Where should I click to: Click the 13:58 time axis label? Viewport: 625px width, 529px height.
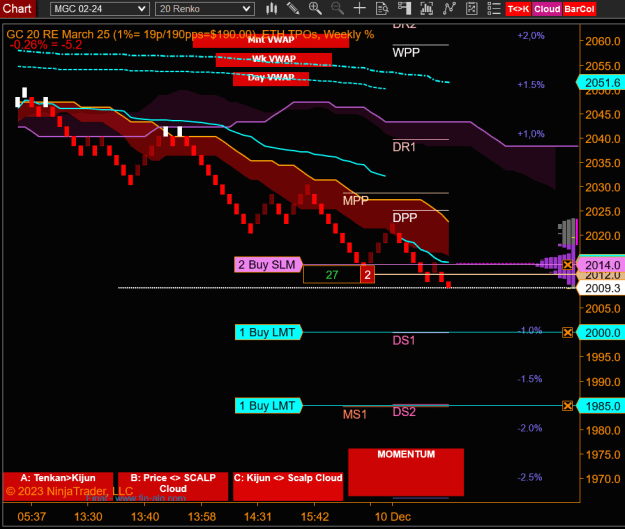coord(202,517)
